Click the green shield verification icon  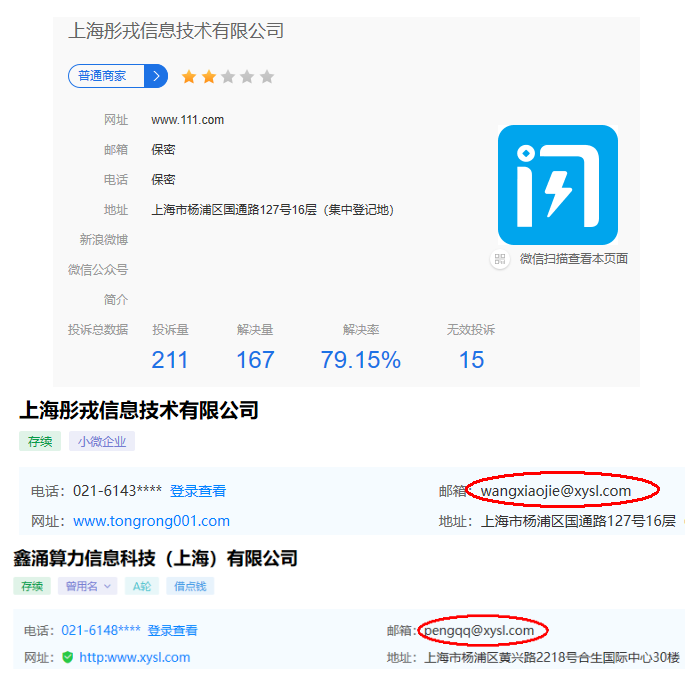click(68, 657)
